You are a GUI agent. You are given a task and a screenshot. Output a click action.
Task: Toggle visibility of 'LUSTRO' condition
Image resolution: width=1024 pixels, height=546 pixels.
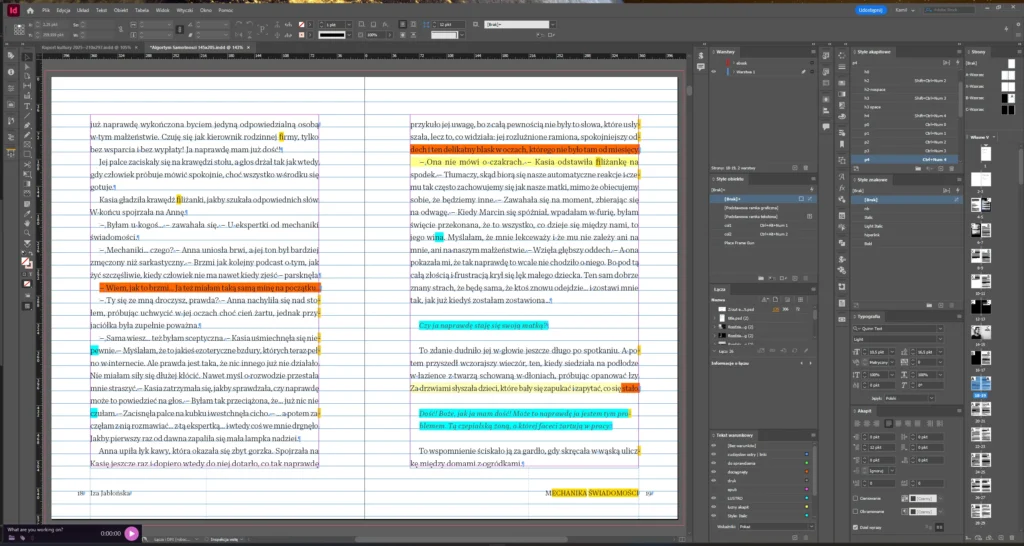(714, 498)
